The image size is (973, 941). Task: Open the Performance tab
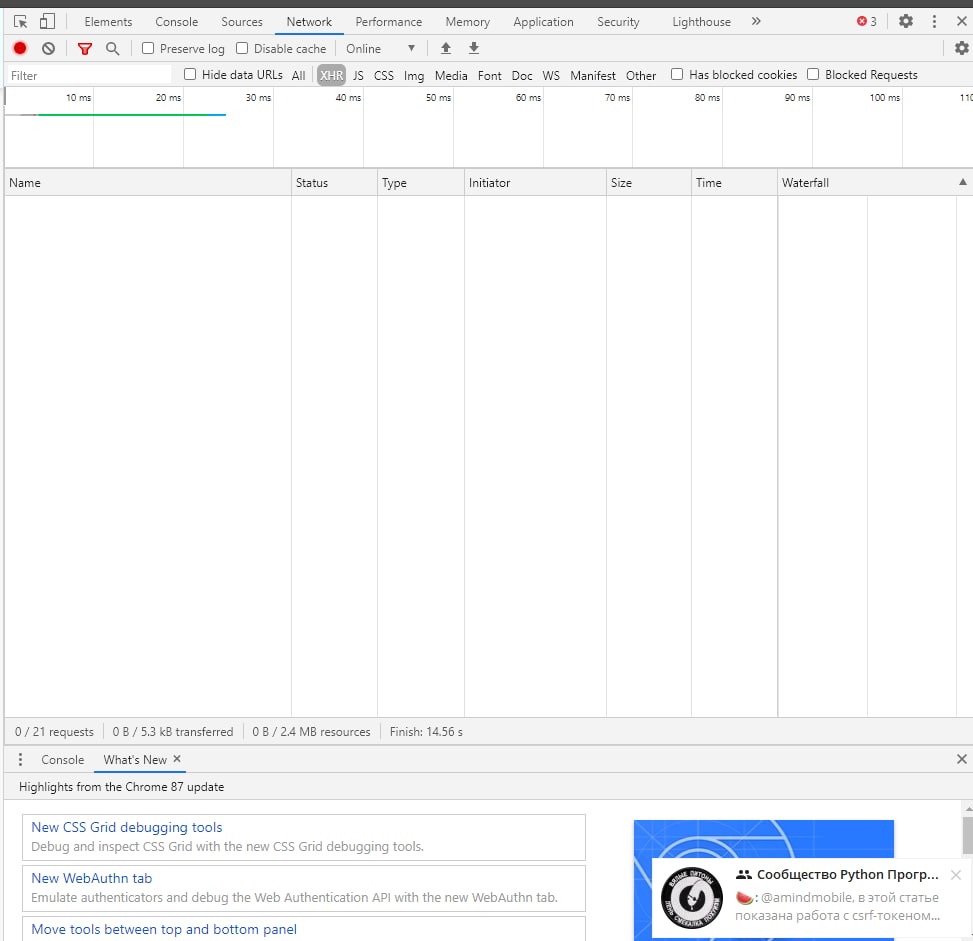click(388, 22)
